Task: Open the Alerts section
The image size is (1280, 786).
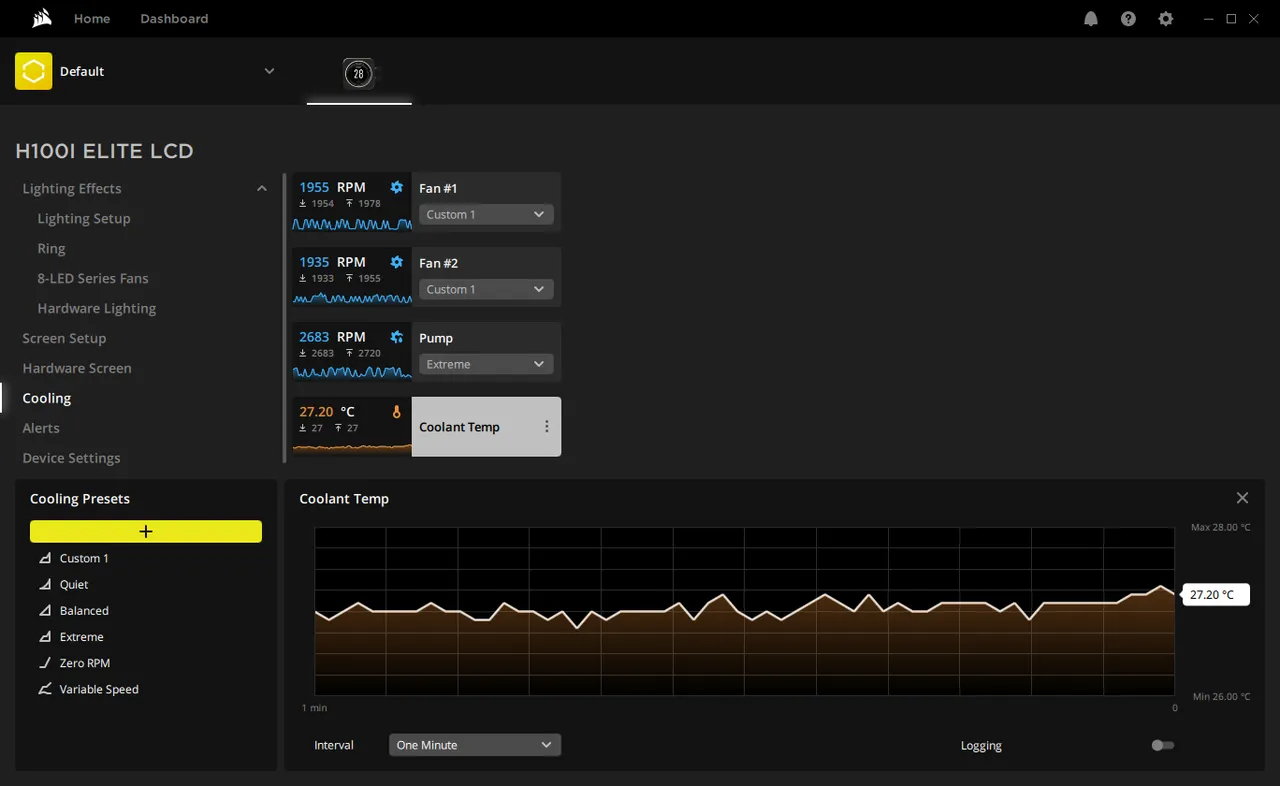Action: [x=41, y=428]
